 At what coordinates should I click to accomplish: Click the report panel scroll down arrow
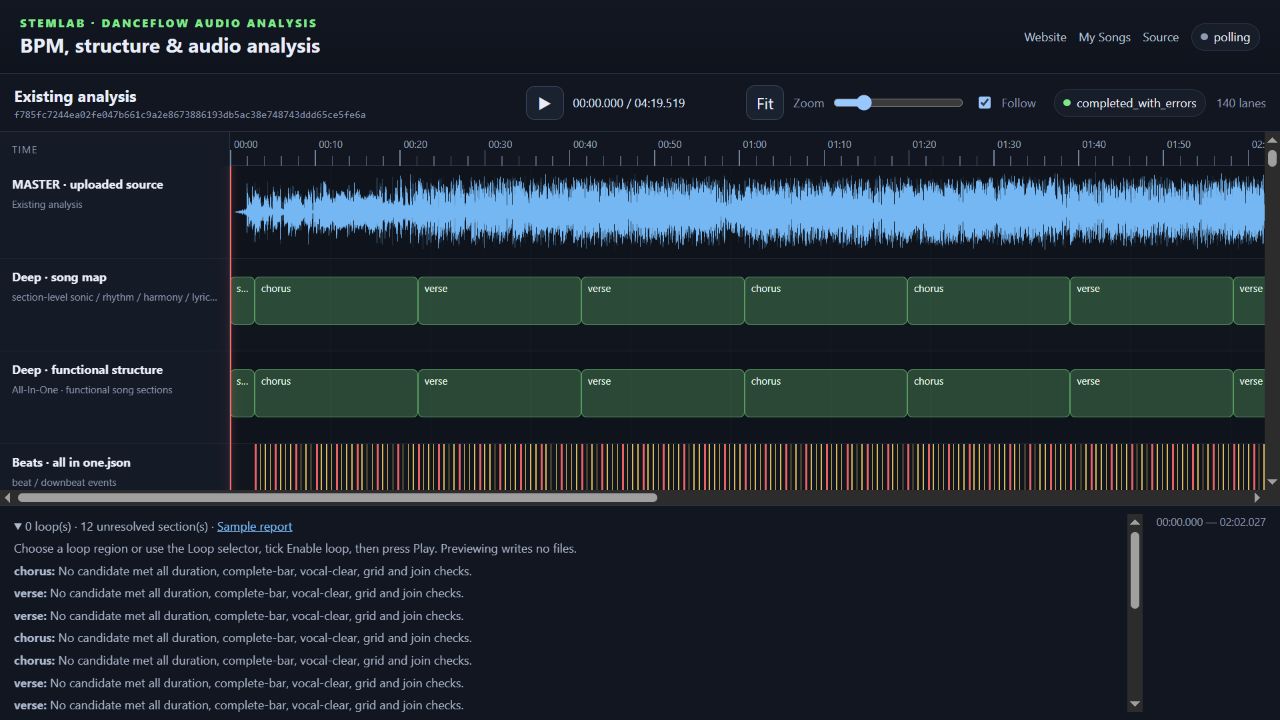point(1135,704)
